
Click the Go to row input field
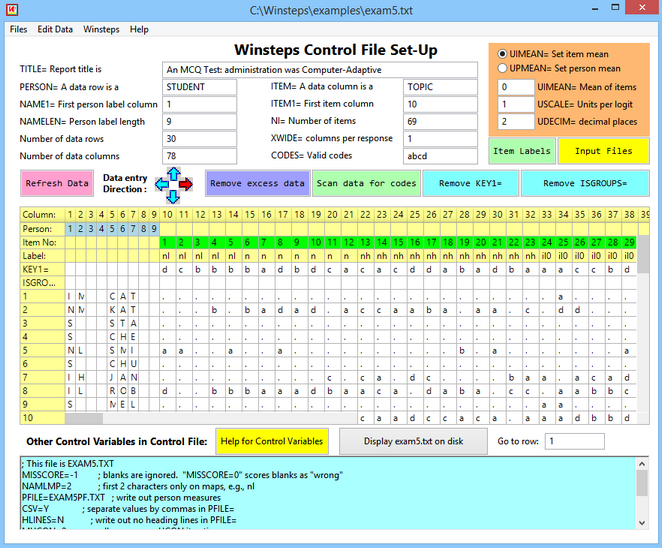pyautogui.click(x=575, y=441)
